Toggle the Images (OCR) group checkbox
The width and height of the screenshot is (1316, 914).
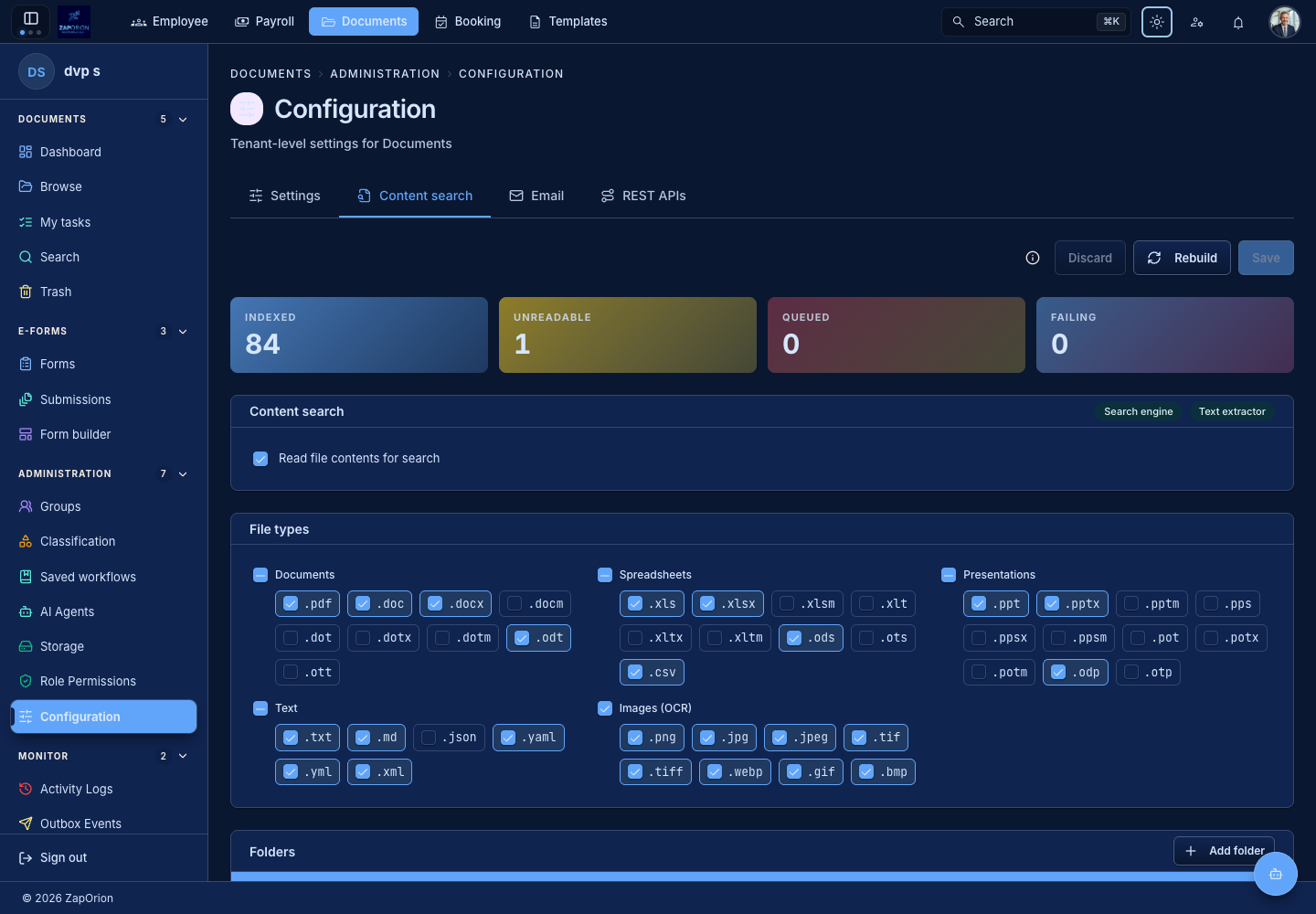coord(605,708)
